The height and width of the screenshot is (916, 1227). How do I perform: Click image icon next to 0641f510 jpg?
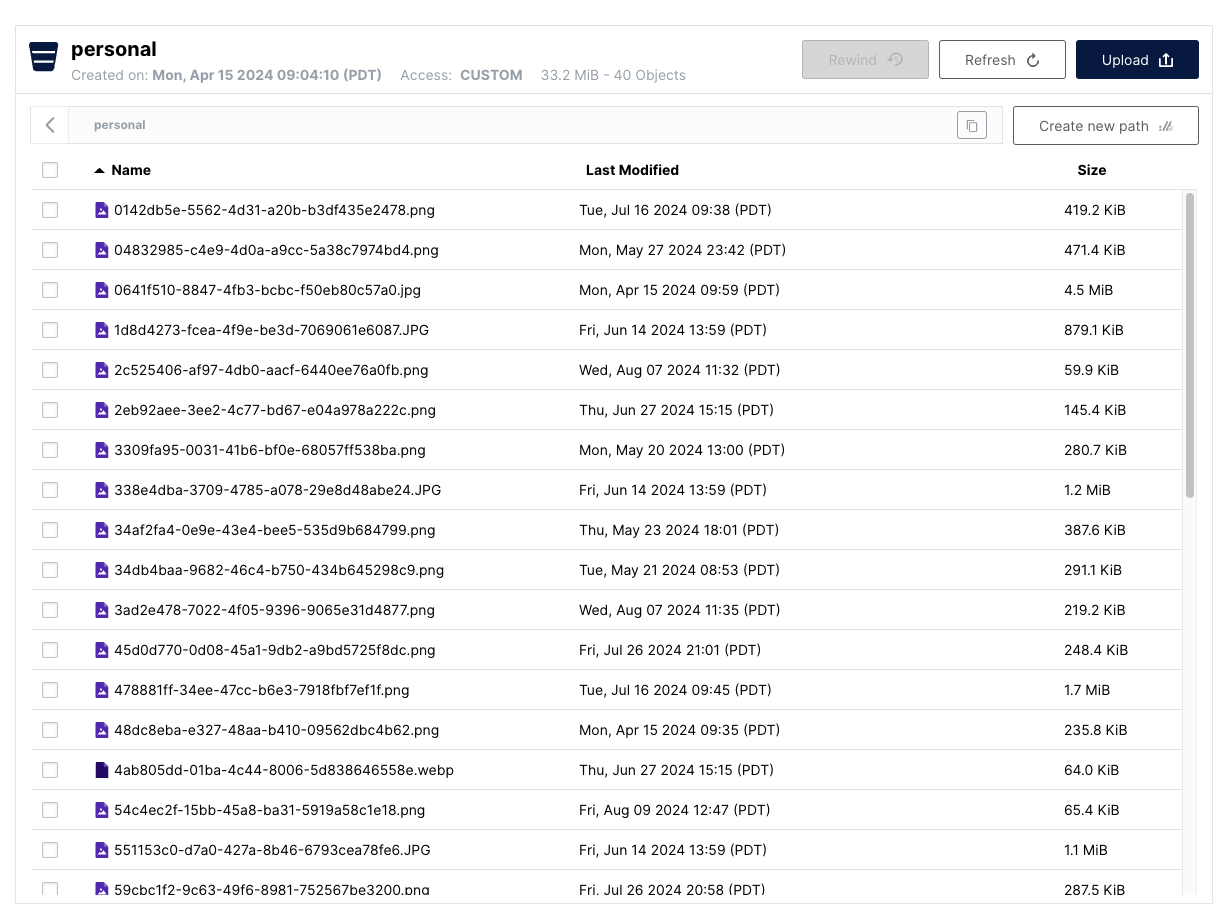pyautogui.click(x=101, y=290)
